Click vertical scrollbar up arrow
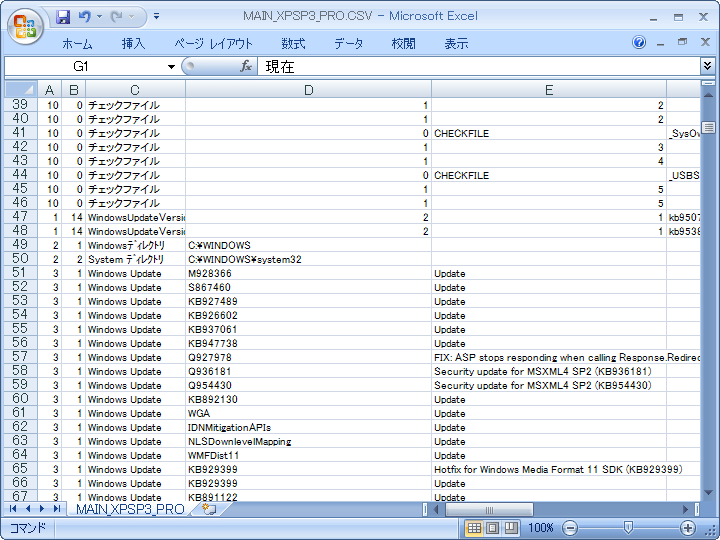The width and height of the screenshot is (720, 540). click(708, 95)
